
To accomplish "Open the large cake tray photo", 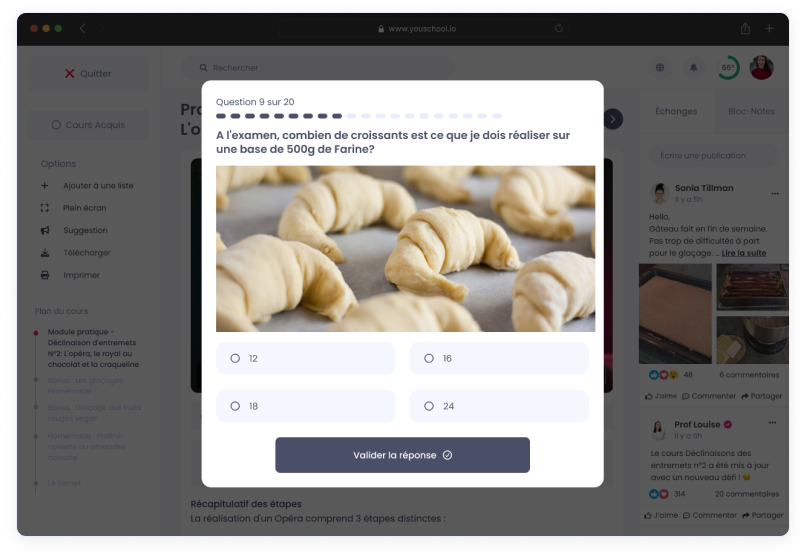I will [x=675, y=313].
